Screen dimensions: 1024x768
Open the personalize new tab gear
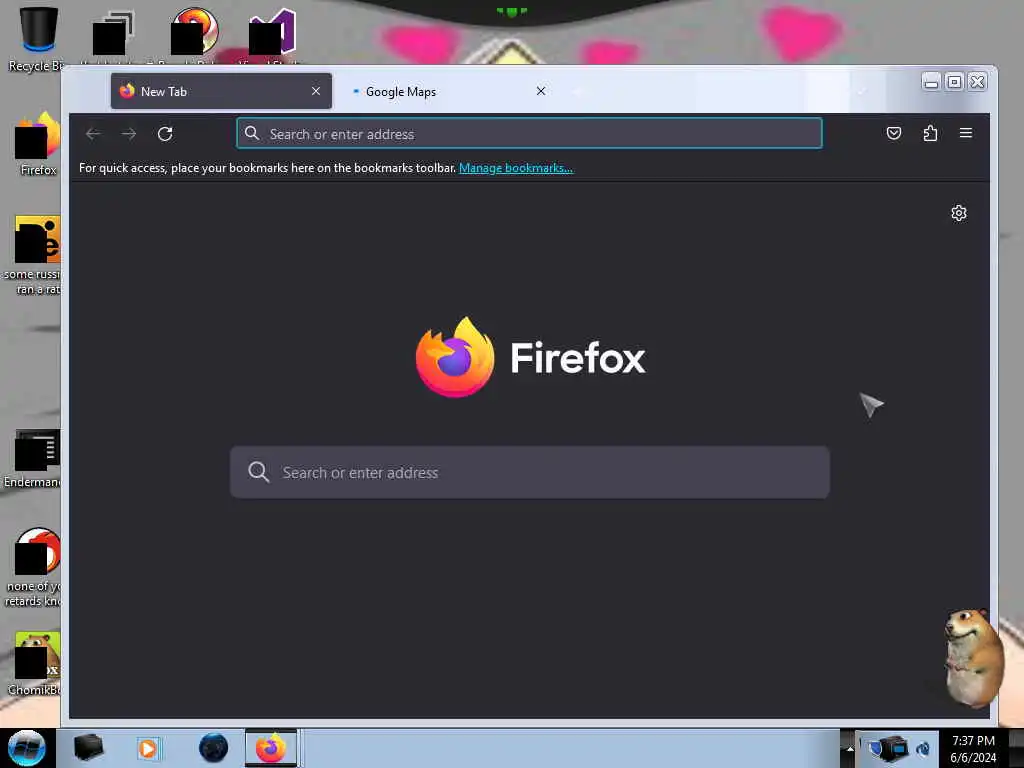[959, 213]
